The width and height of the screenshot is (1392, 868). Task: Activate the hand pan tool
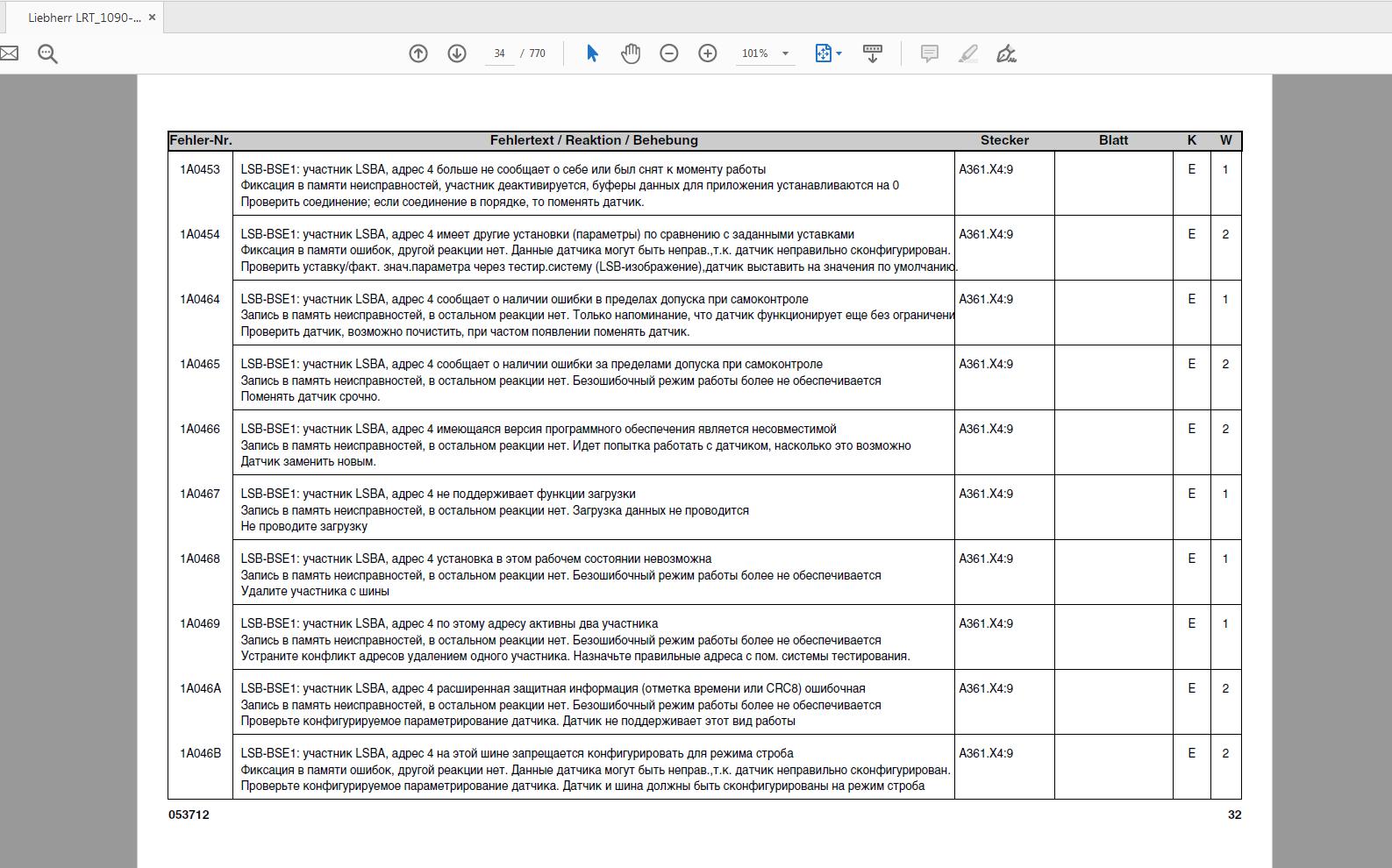click(631, 53)
